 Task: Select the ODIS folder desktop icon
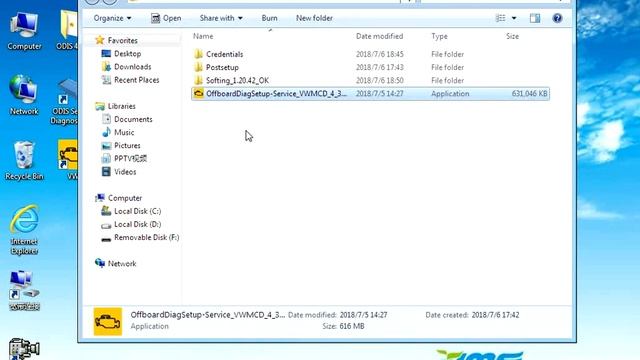click(x=67, y=30)
